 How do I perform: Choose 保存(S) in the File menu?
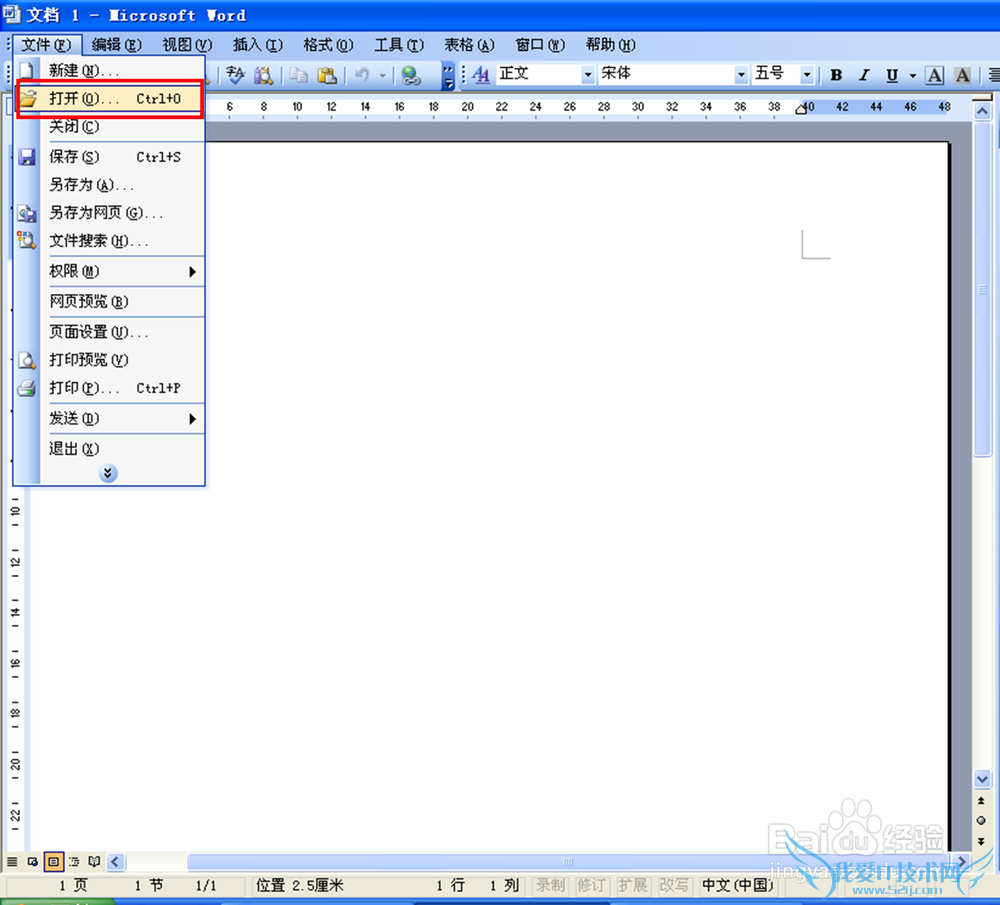click(x=110, y=157)
